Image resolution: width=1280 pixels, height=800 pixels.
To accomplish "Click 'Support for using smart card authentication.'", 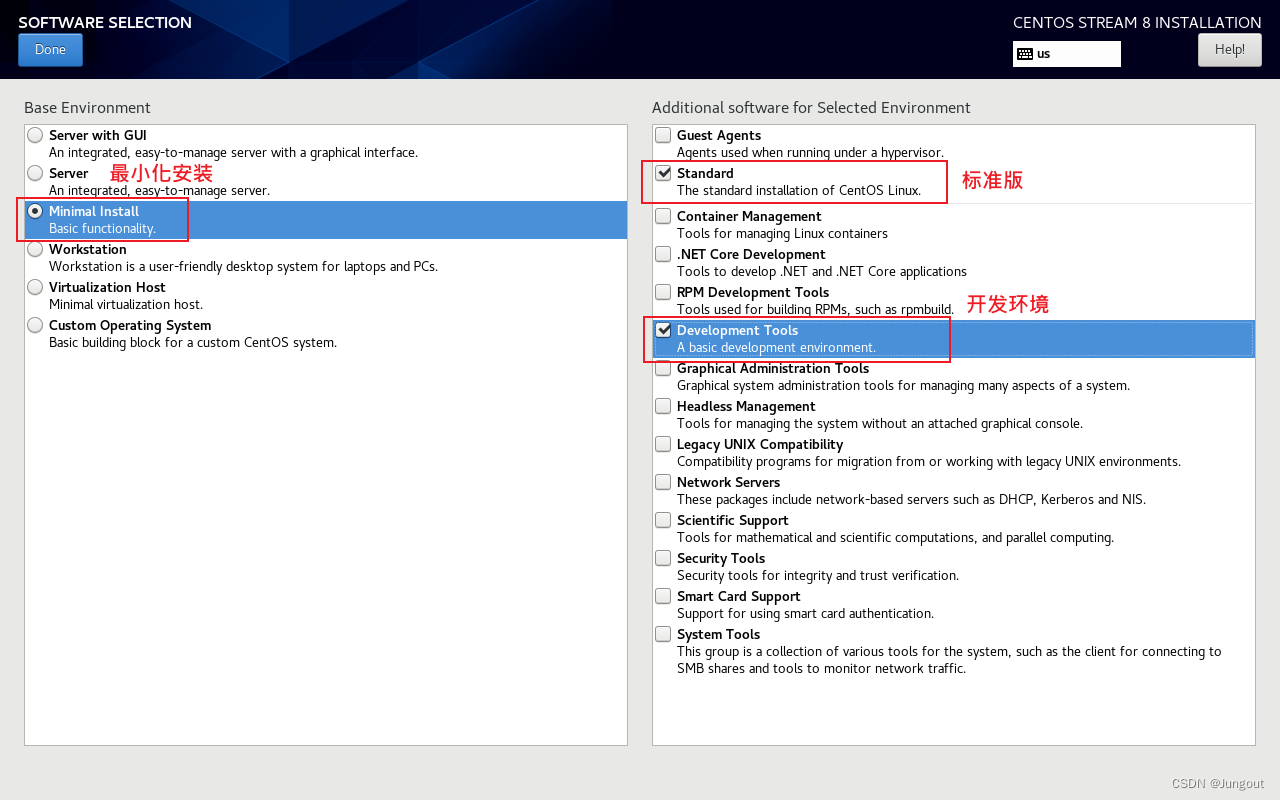I will pyautogui.click(x=805, y=614).
